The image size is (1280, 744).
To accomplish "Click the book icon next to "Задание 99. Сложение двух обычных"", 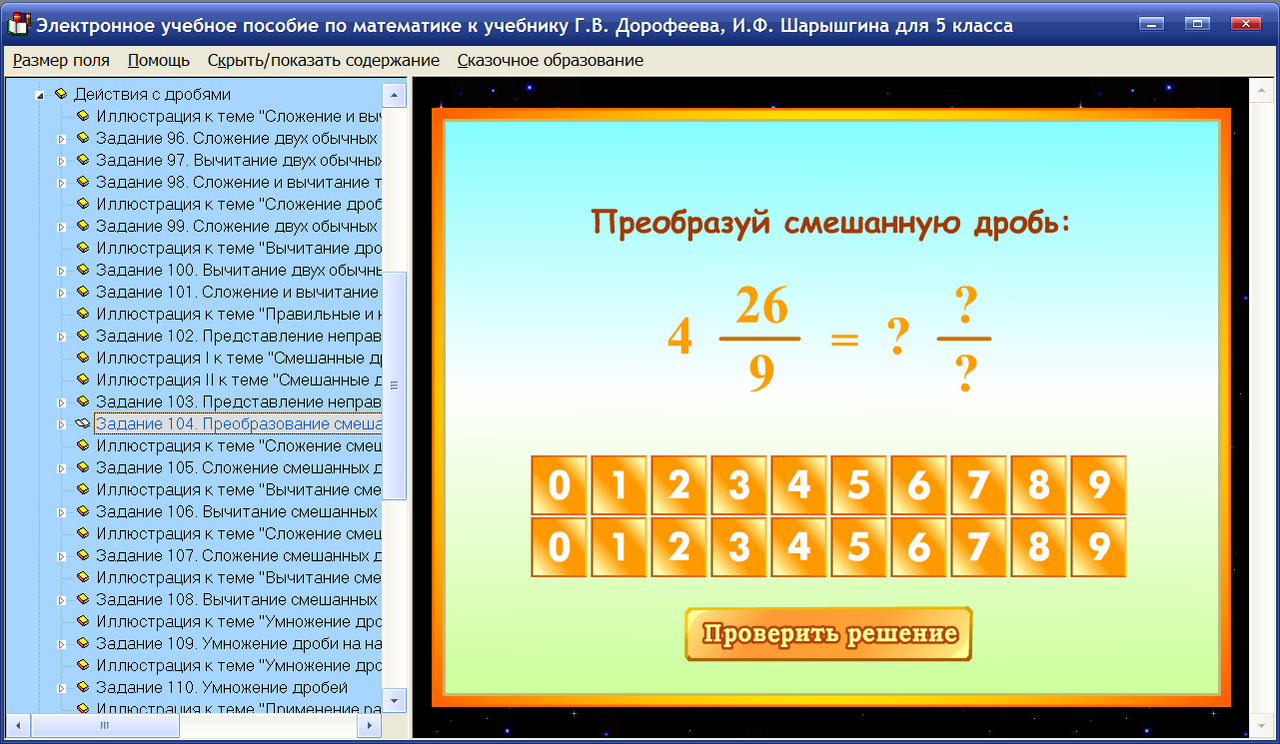I will (x=81, y=226).
